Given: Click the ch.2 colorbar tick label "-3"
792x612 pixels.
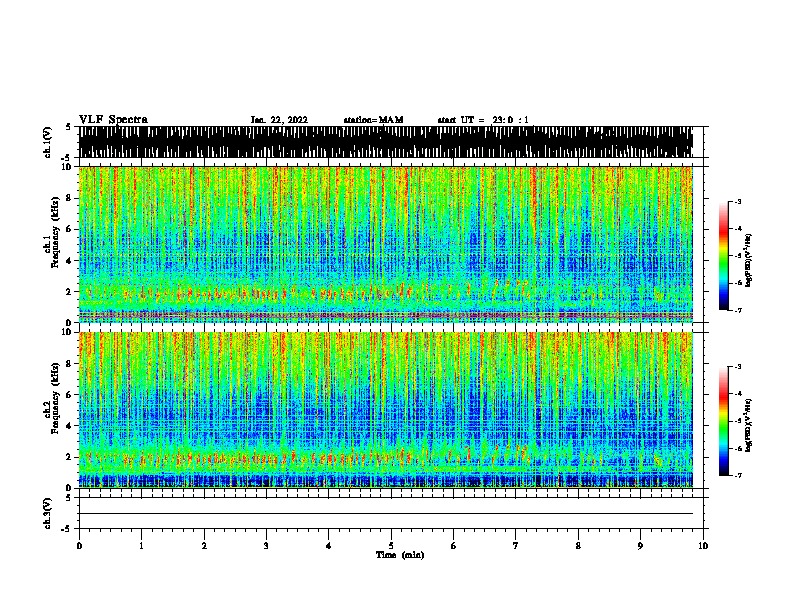Looking at the screenshot, I should [x=737, y=367].
